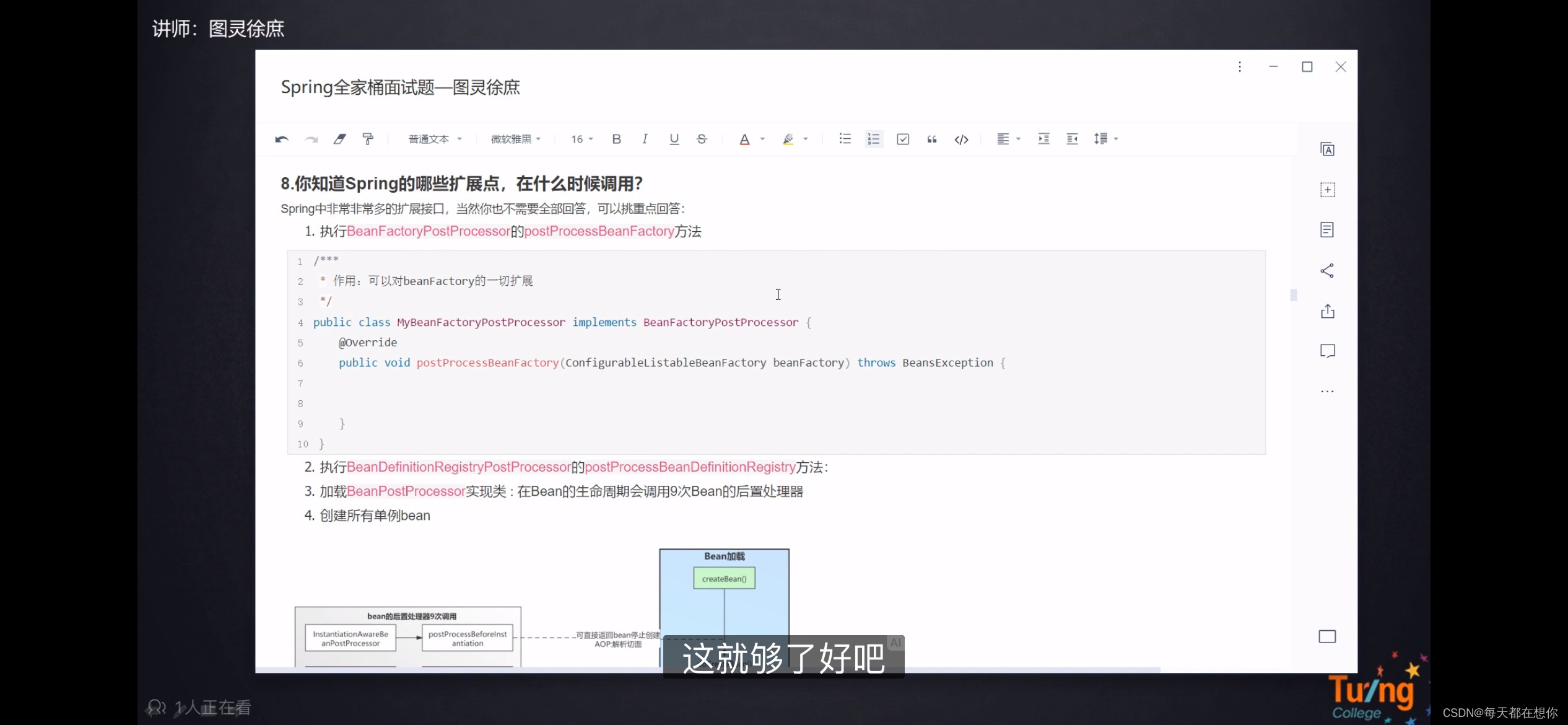Click the throws BeansException code line
The image size is (1568, 725).
coord(672,363)
